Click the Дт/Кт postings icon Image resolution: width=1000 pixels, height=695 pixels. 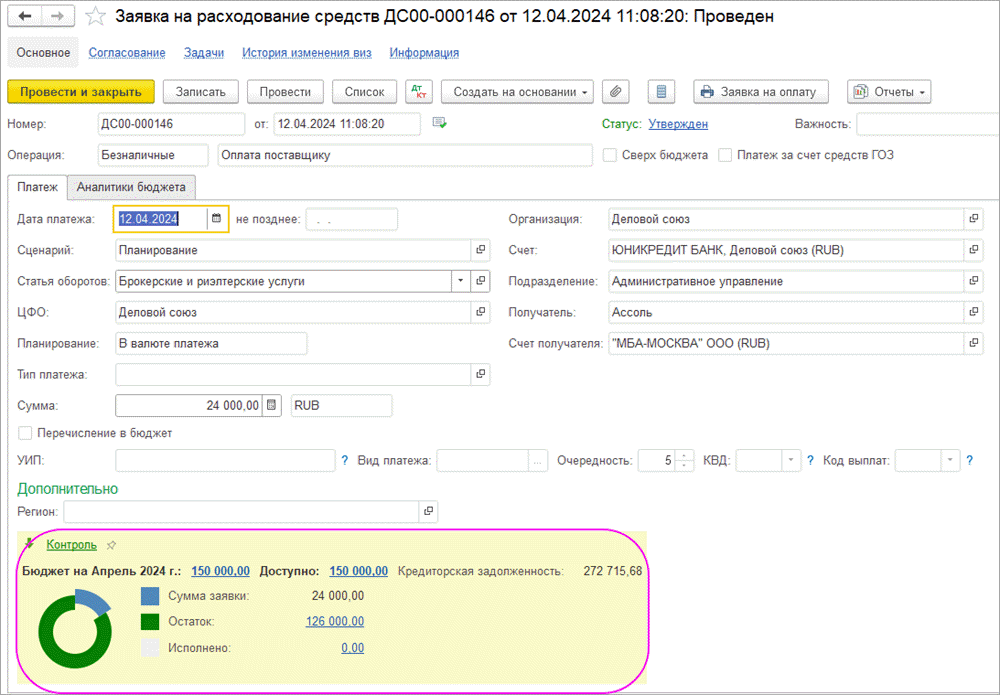pos(418,92)
